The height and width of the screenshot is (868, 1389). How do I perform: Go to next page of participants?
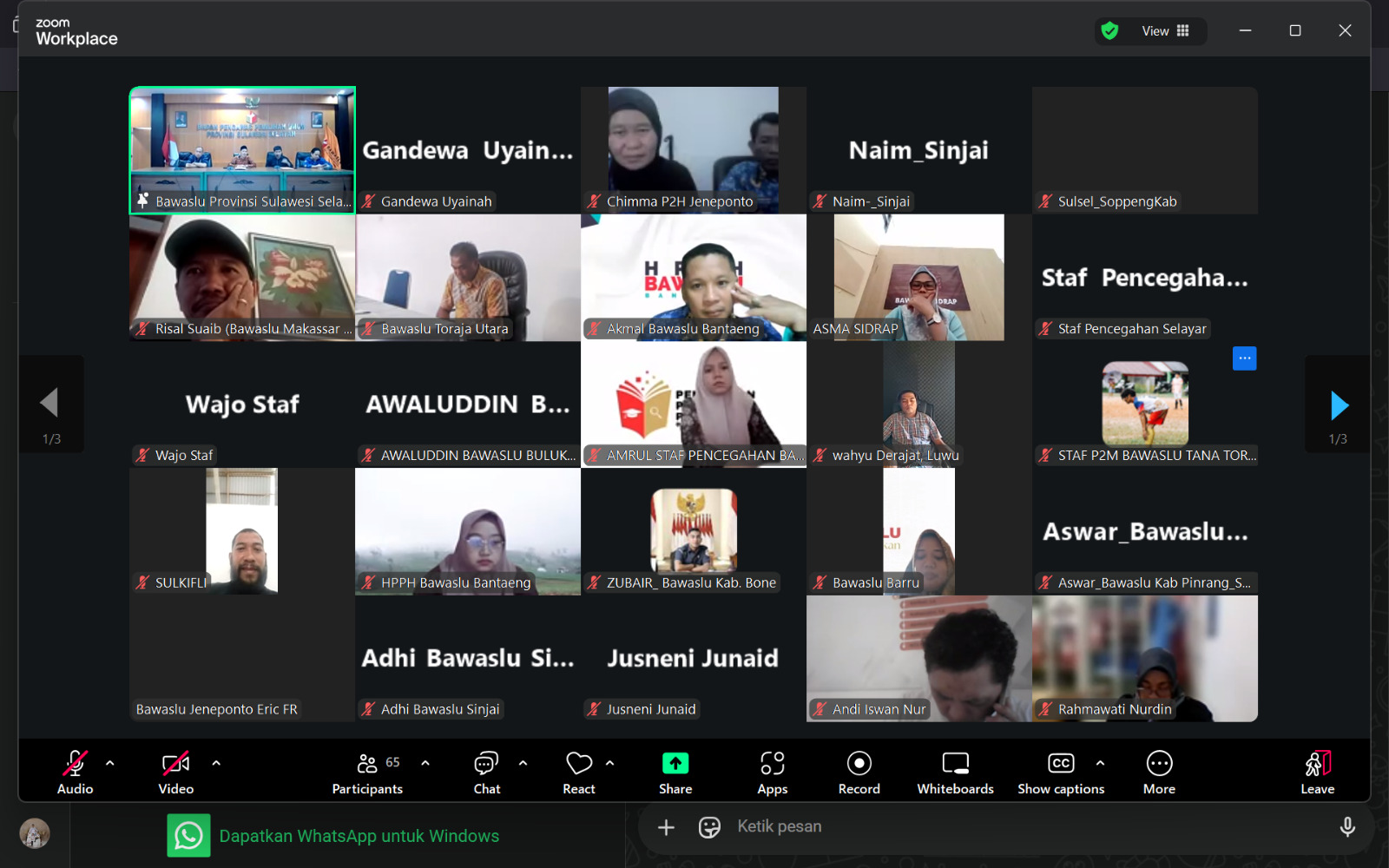(1338, 405)
